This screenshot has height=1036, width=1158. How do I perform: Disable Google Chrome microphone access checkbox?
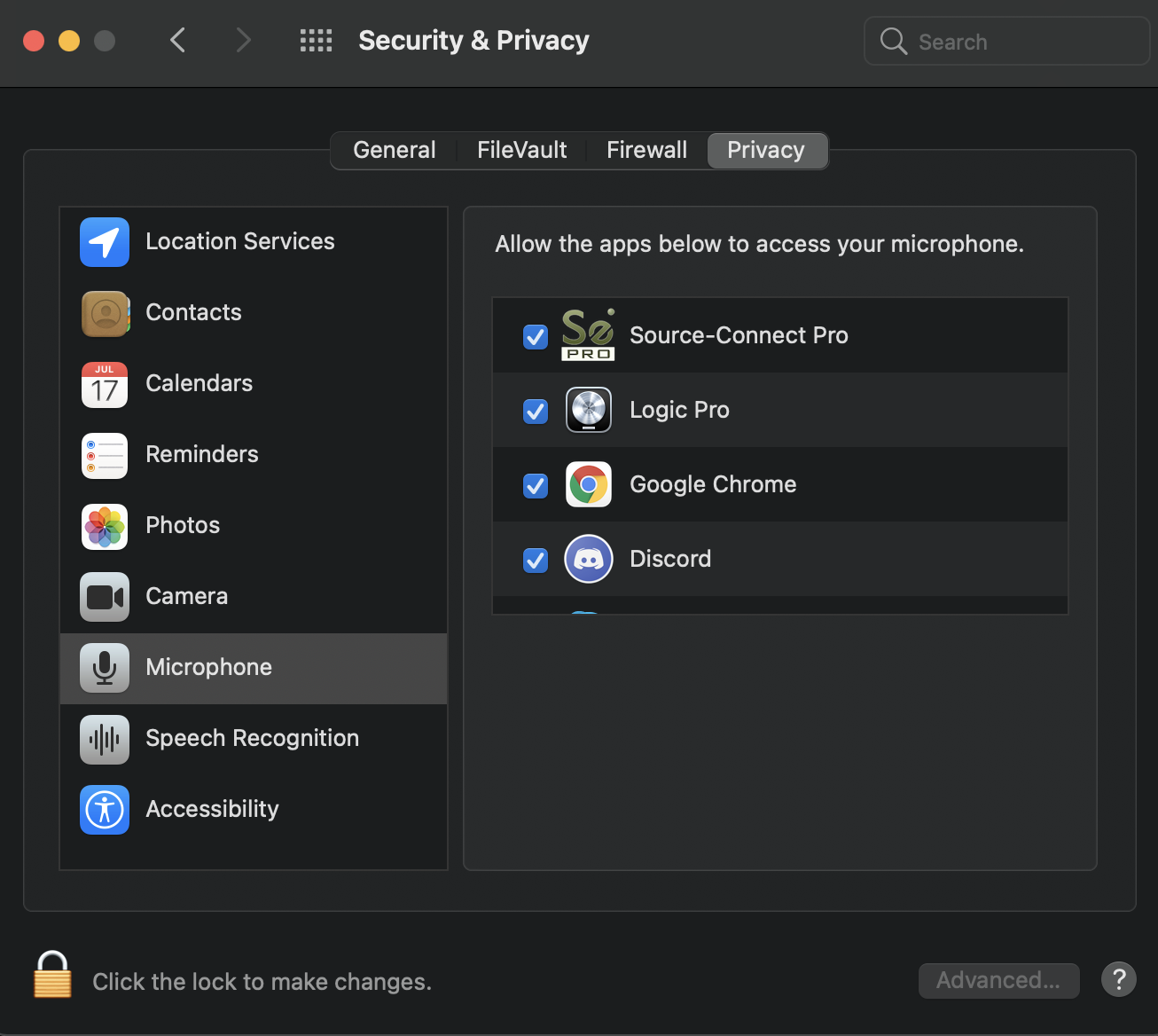click(x=536, y=486)
